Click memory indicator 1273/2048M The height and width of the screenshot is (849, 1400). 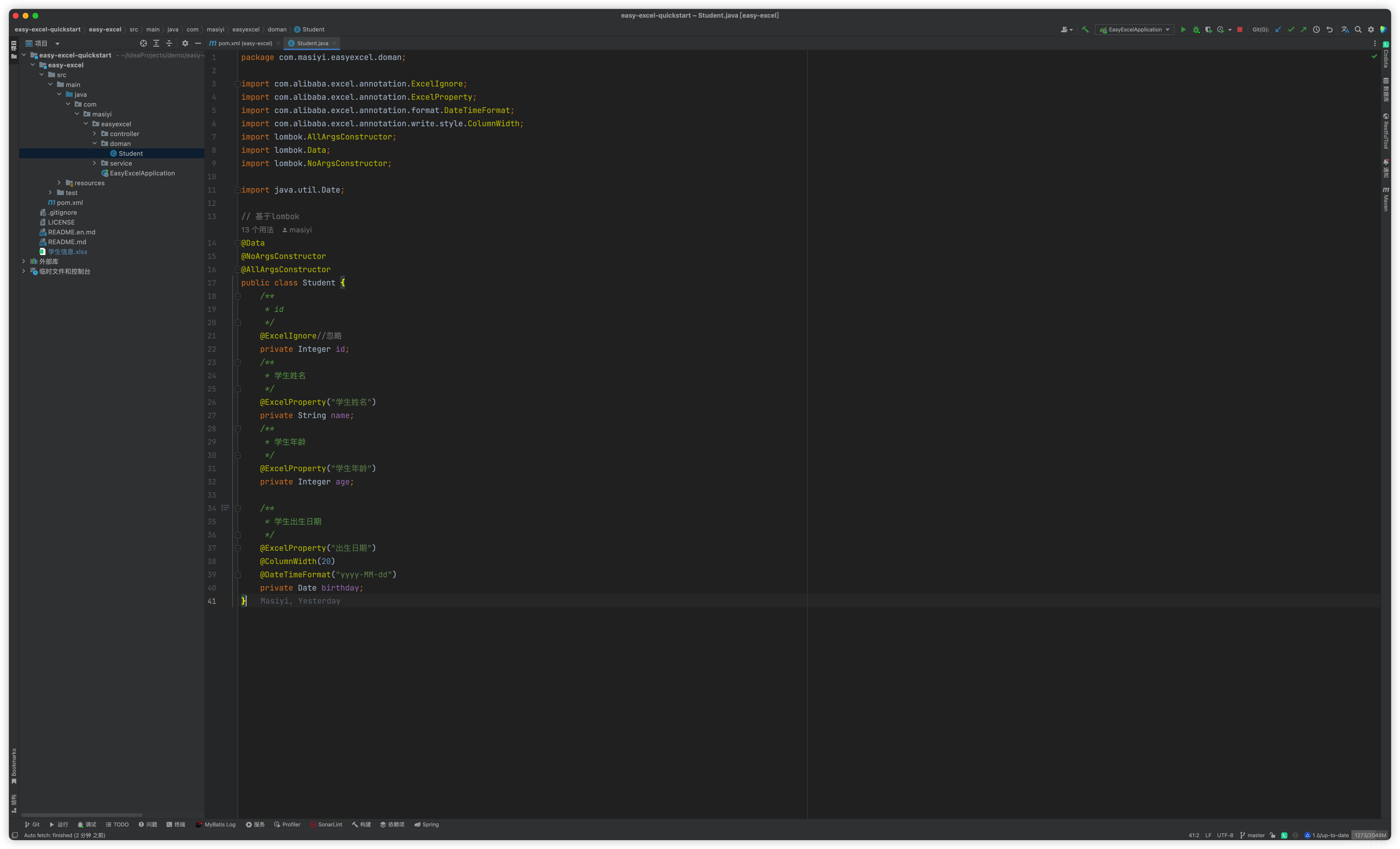1370,835
